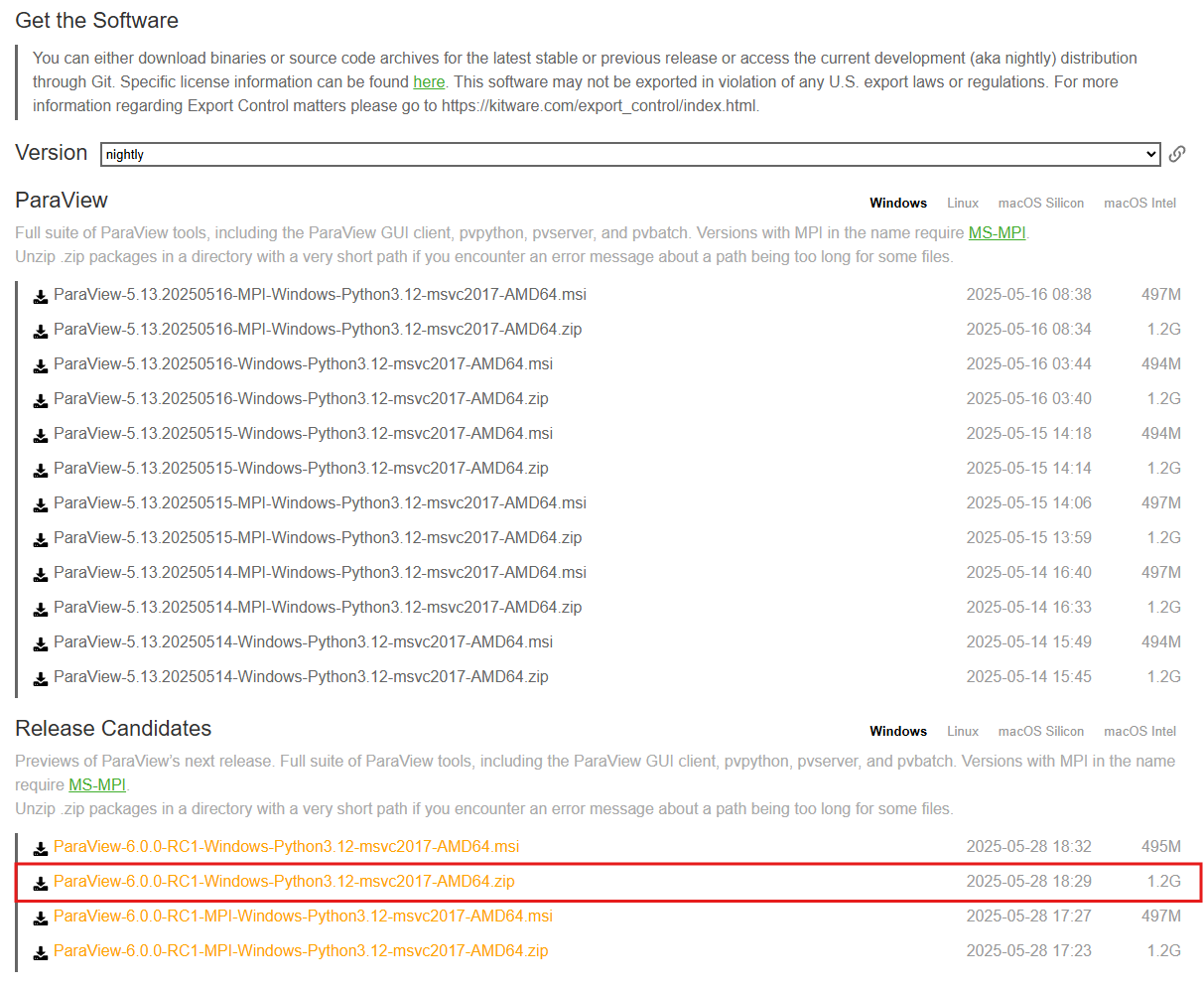This screenshot has height=989, width=1204.
Task: Open the license information 'here' link
Action: (429, 81)
